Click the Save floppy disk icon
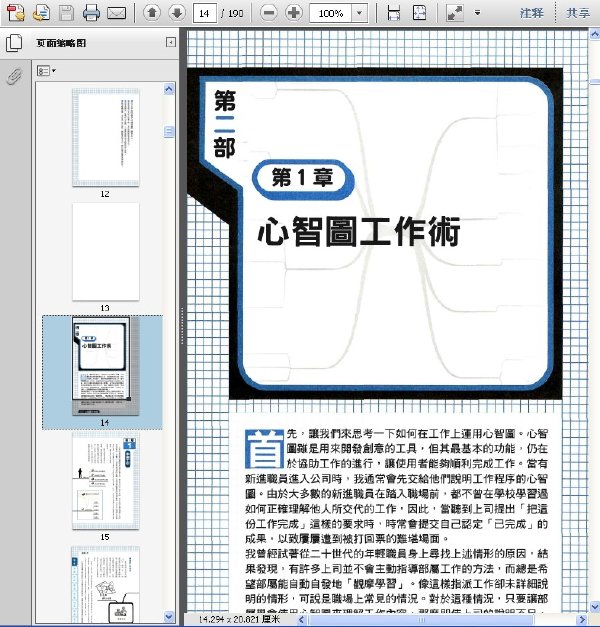 point(66,13)
